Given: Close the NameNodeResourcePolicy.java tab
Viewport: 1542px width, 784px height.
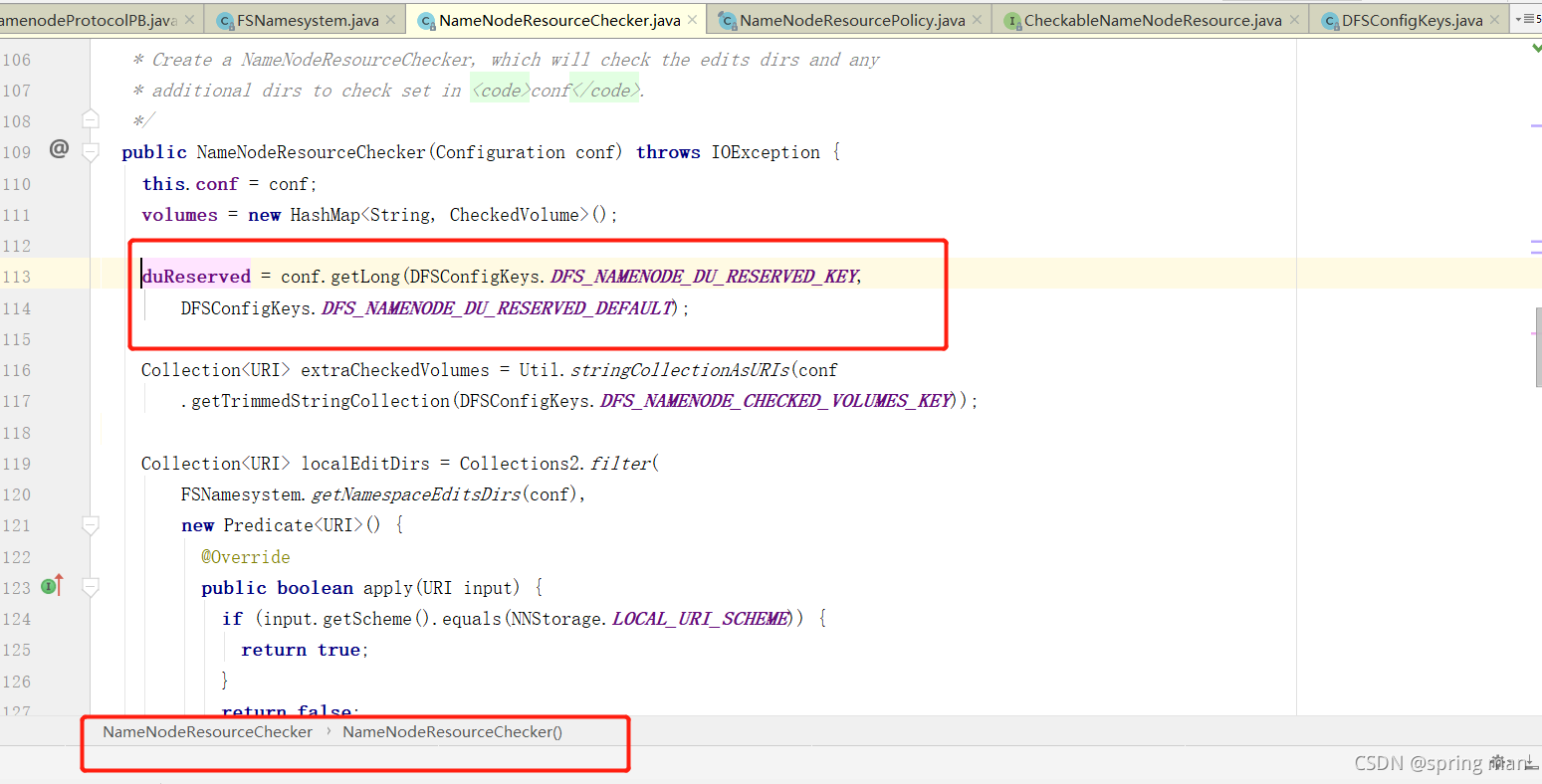Looking at the screenshot, I should 978,20.
